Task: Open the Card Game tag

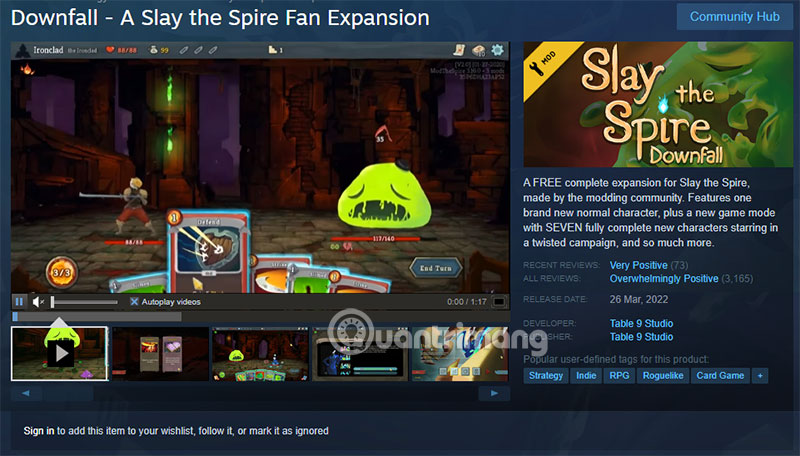Action: pos(720,376)
